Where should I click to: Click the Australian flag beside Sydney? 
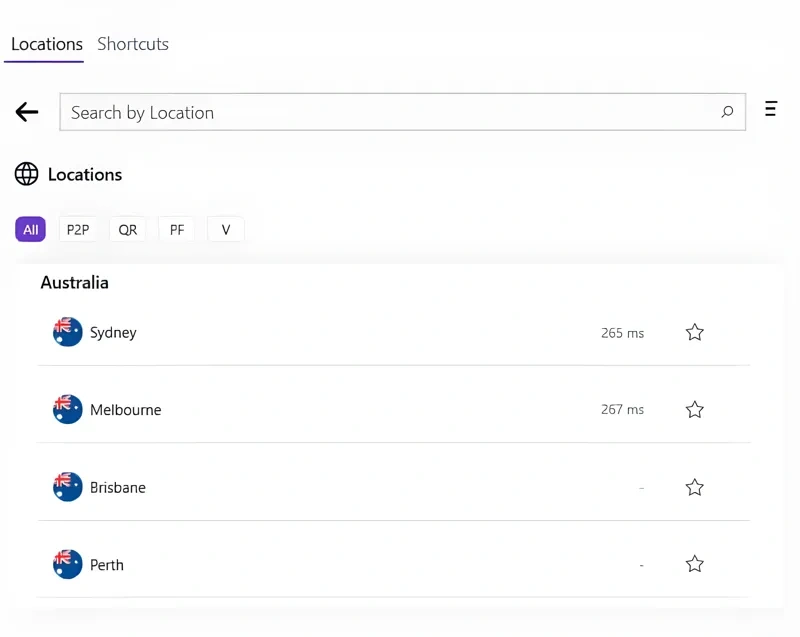[x=67, y=331]
